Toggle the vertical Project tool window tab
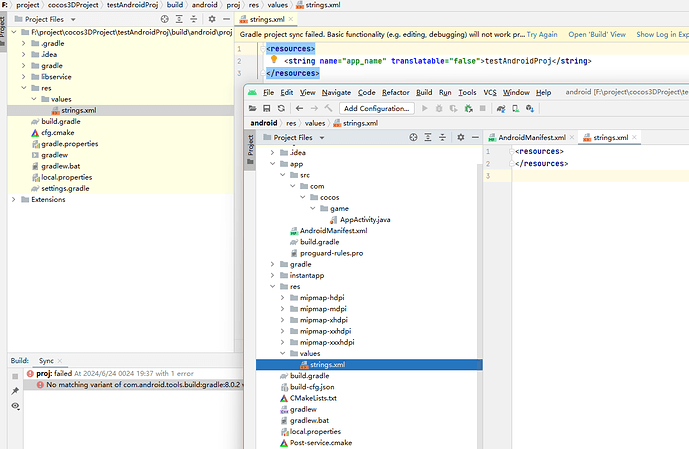 251,146
